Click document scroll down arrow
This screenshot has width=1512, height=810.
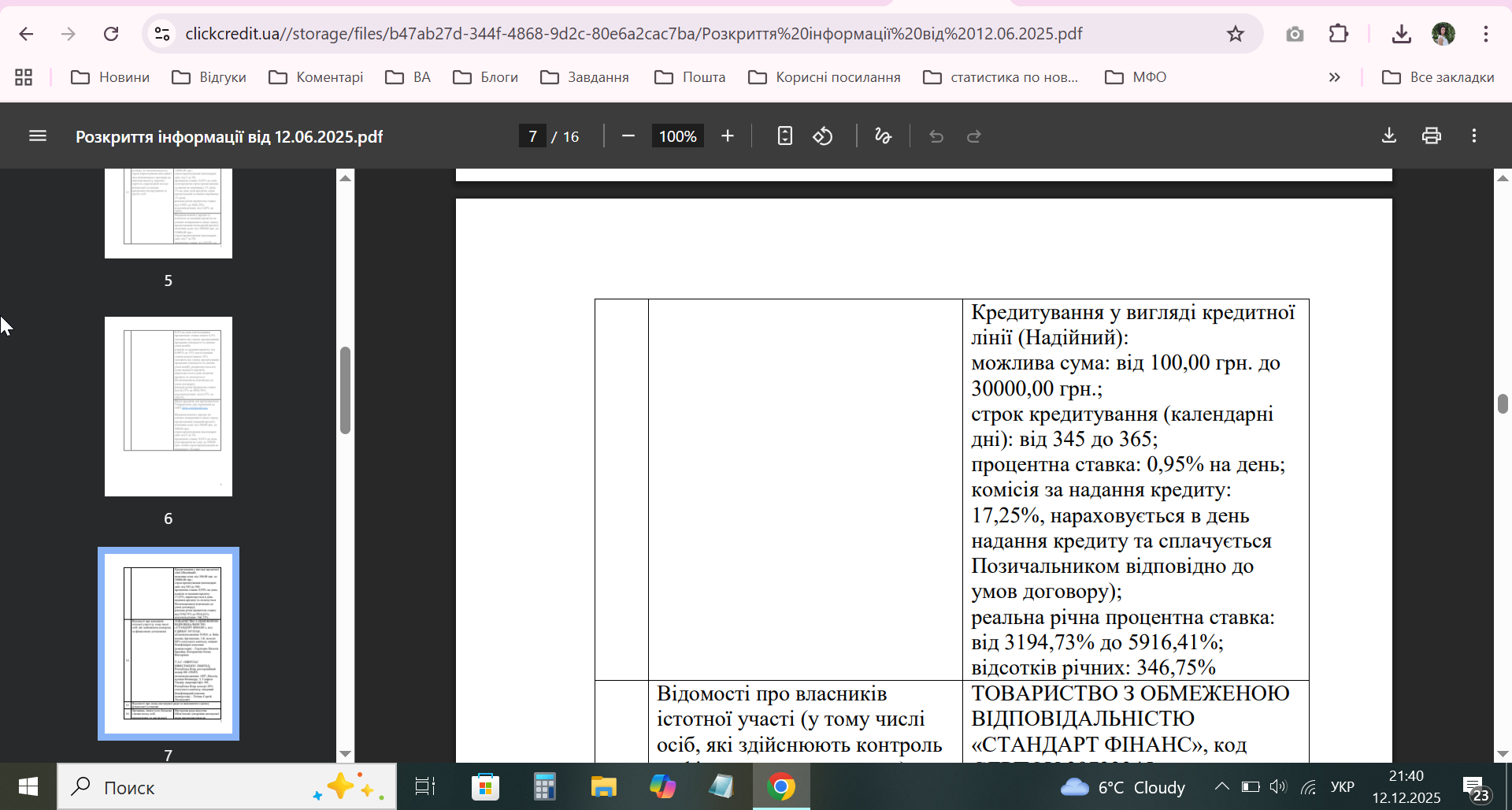point(1503,754)
